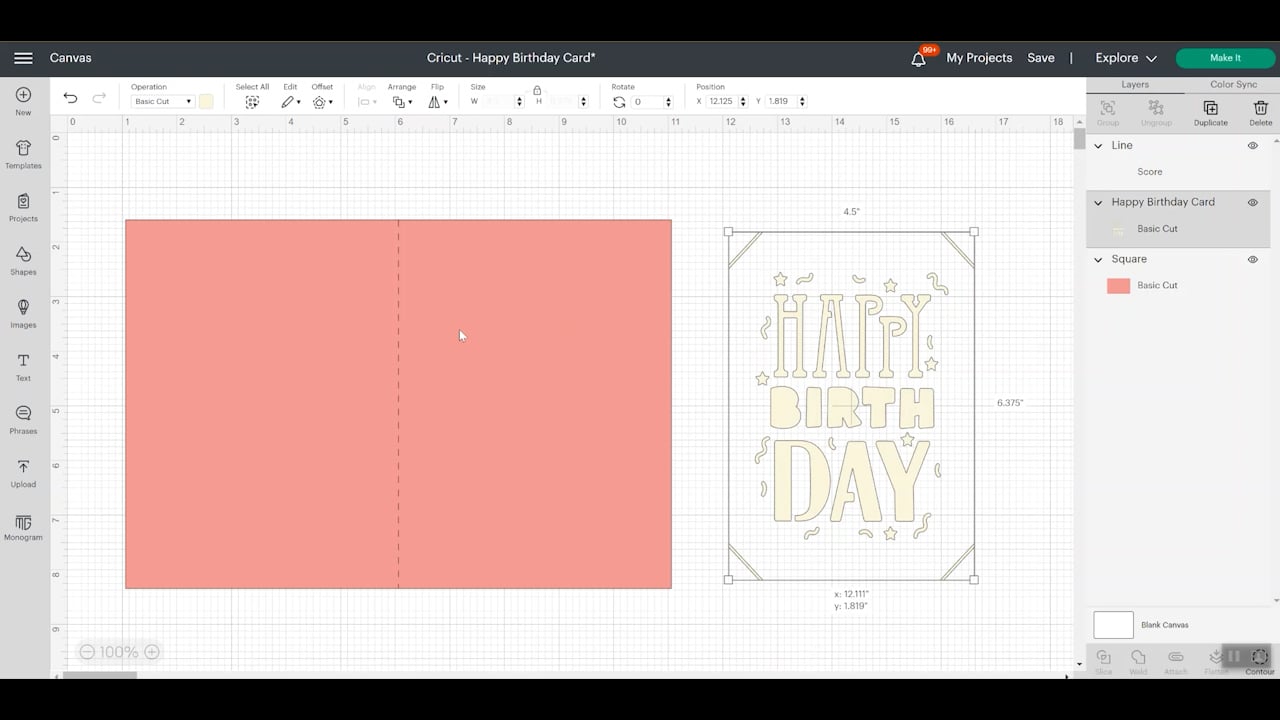Click the Make It button

tap(1225, 58)
